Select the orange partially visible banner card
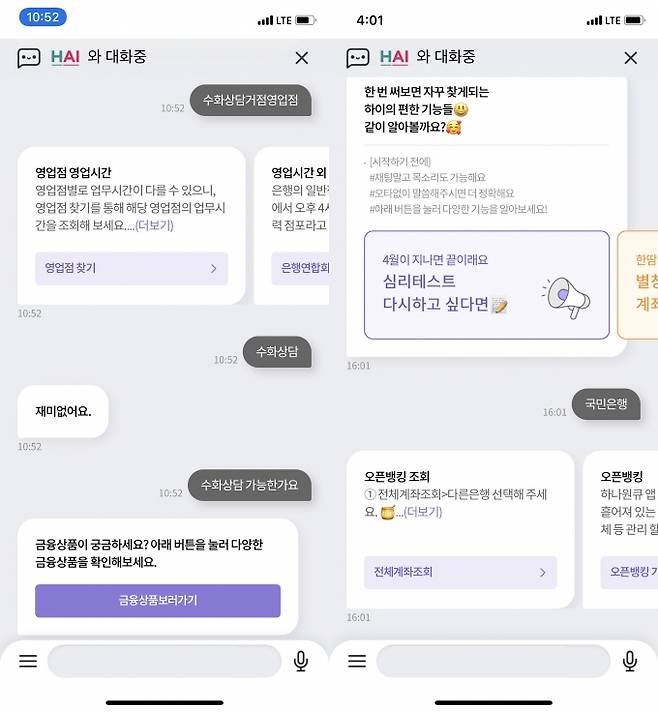The height and width of the screenshot is (712, 658). click(x=638, y=285)
